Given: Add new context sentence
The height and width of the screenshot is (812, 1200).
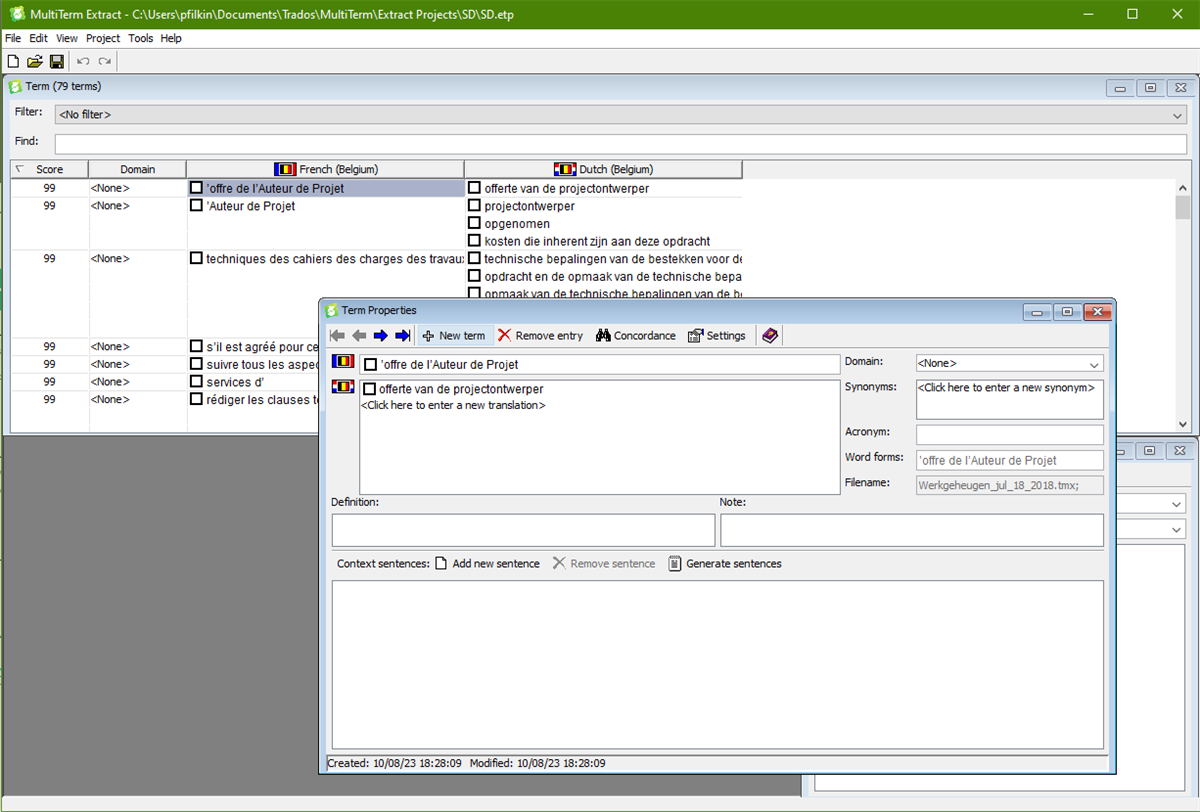Looking at the screenshot, I should point(487,563).
